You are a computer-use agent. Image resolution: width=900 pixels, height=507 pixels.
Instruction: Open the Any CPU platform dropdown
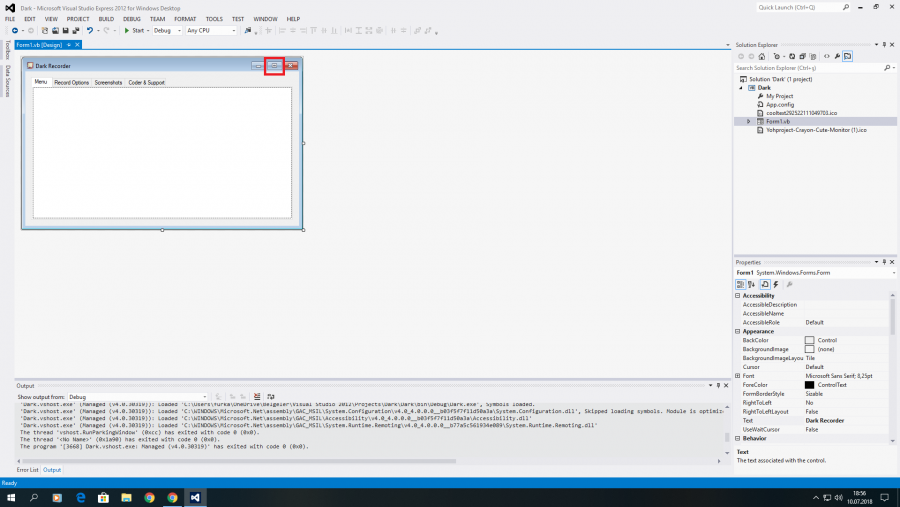[x=211, y=30]
